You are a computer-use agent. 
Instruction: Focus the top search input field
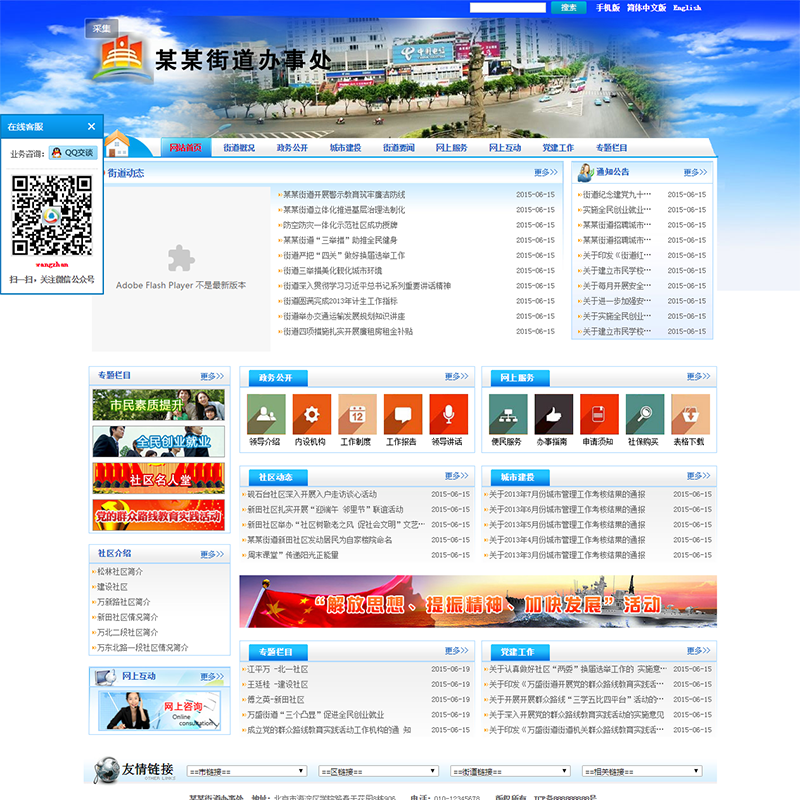[x=508, y=8]
